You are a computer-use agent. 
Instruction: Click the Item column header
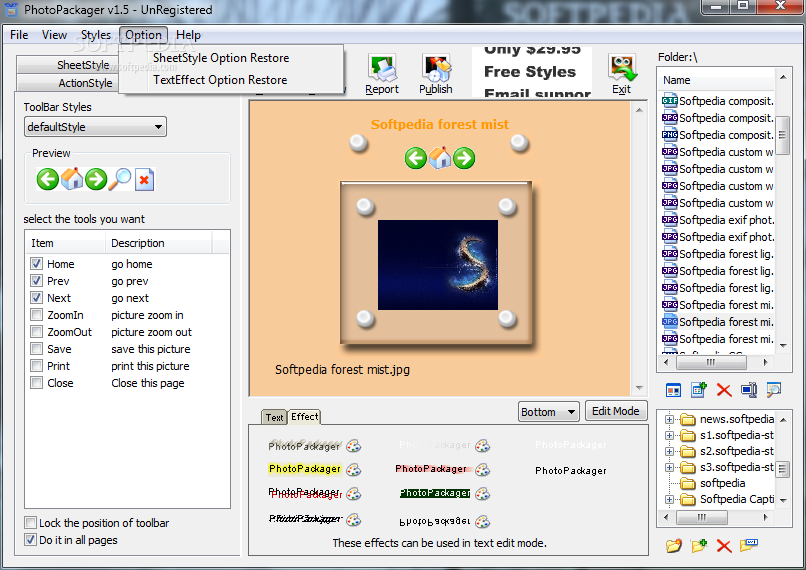pos(66,243)
